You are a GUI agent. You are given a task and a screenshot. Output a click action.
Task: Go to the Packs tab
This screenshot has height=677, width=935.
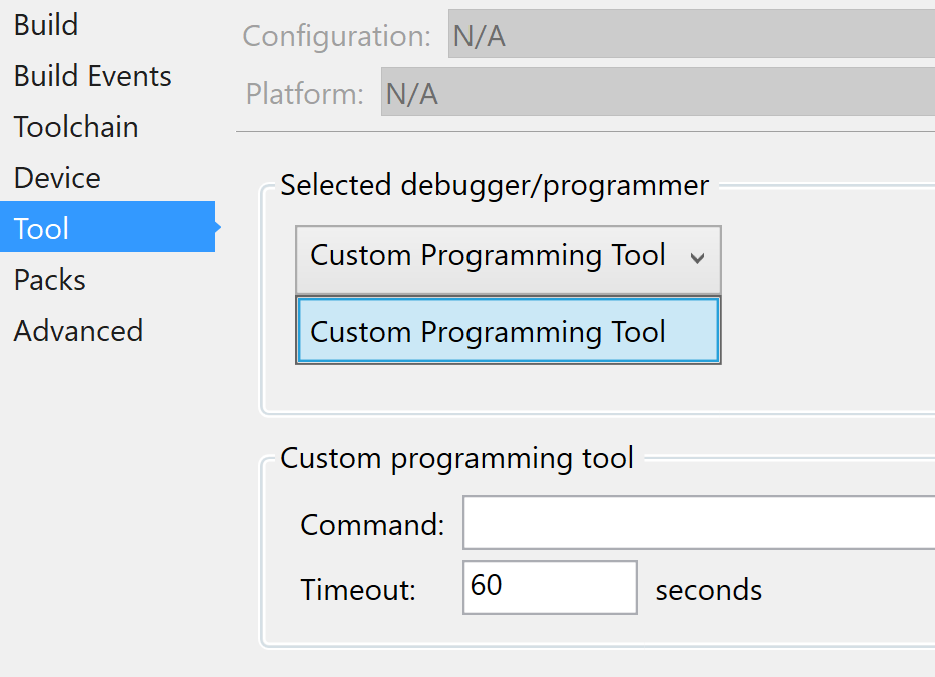[49, 280]
